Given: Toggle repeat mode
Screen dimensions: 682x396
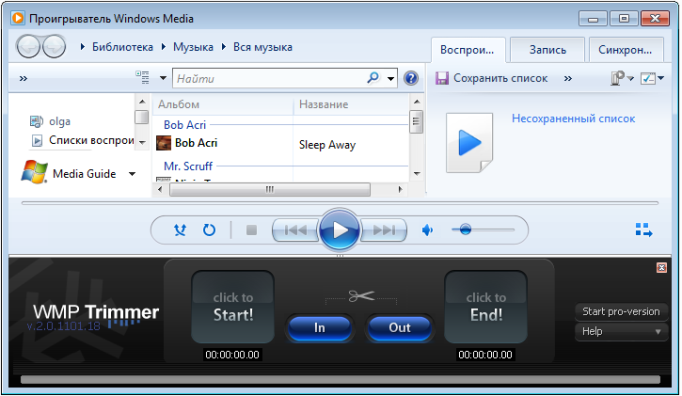Looking at the screenshot, I should pyautogui.click(x=209, y=230).
